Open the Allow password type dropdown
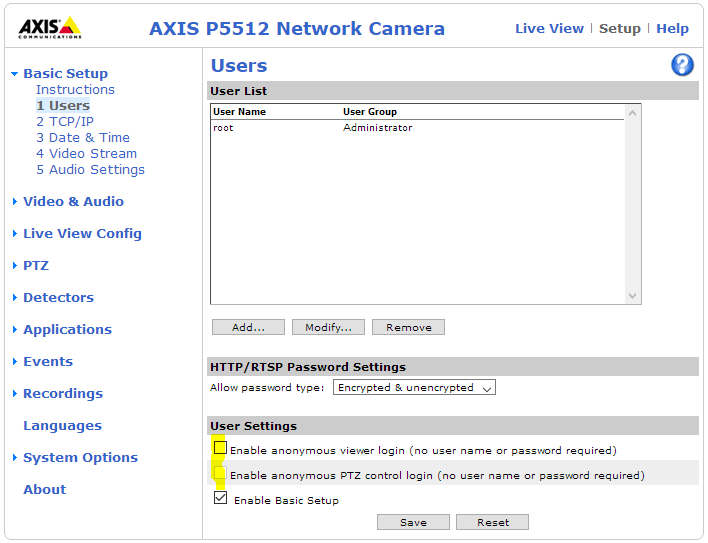 pyautogui.click(x=414, y=387)
